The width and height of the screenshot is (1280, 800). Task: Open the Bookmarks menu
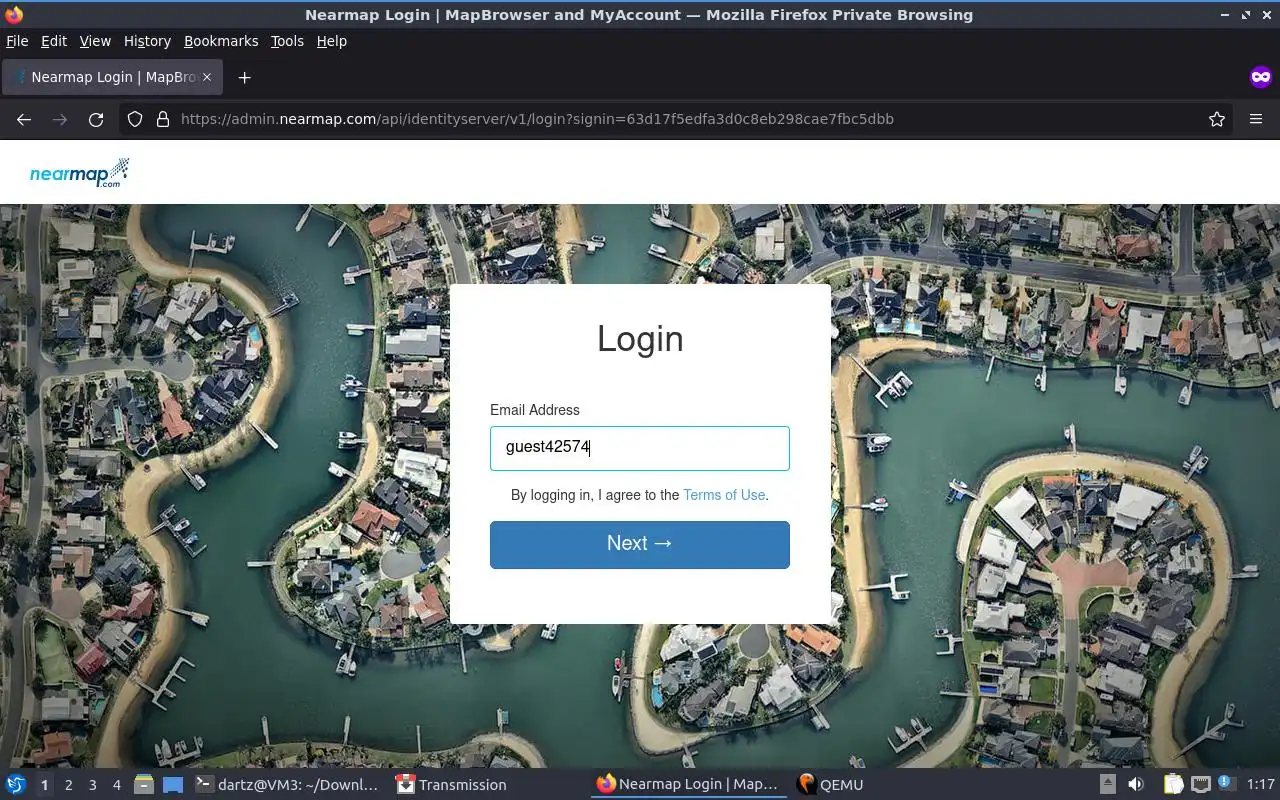tap(221, 41)
